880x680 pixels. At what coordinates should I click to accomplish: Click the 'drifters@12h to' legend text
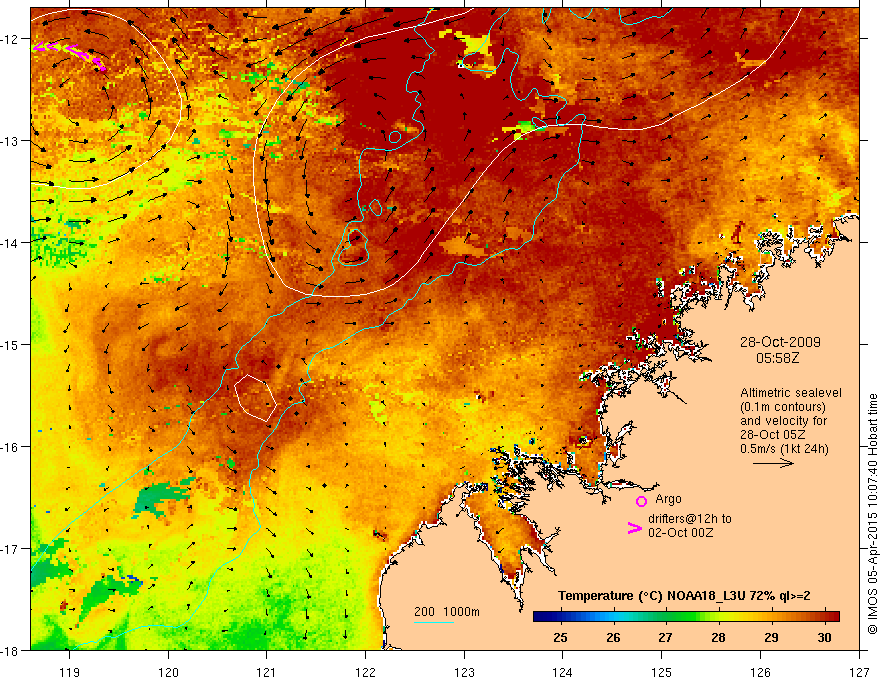[x=690, y=519]
